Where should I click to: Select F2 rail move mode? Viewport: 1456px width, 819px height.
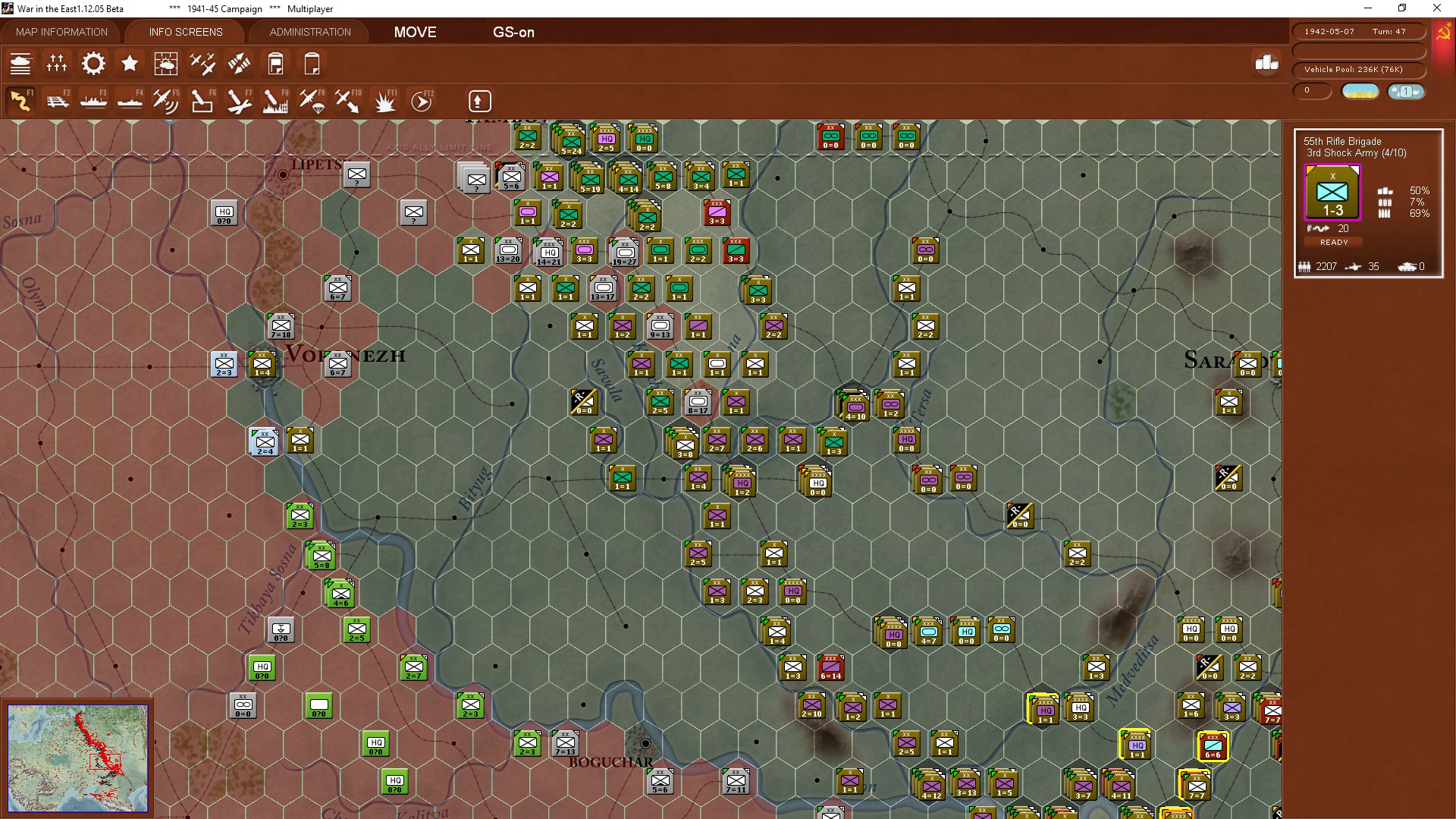pos(57,101)
